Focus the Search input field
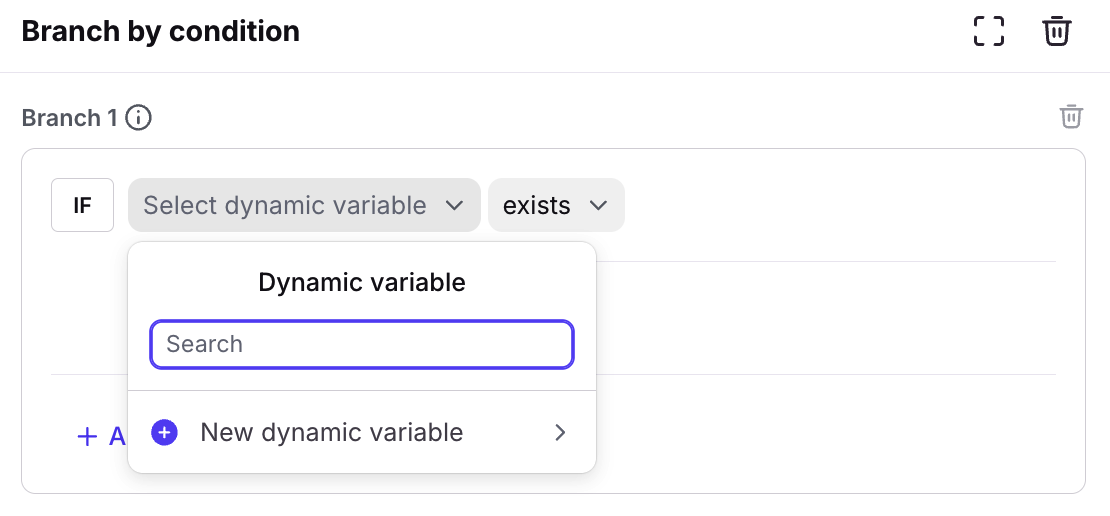 tap(362, 344)
